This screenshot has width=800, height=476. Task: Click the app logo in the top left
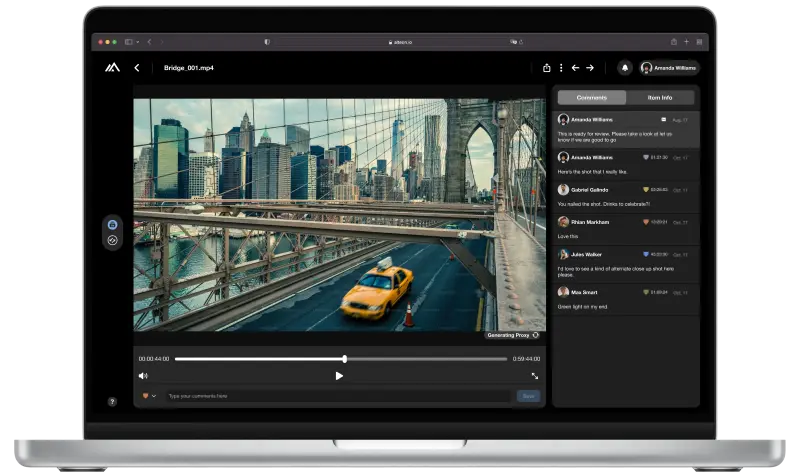click(x=111, y=68)
